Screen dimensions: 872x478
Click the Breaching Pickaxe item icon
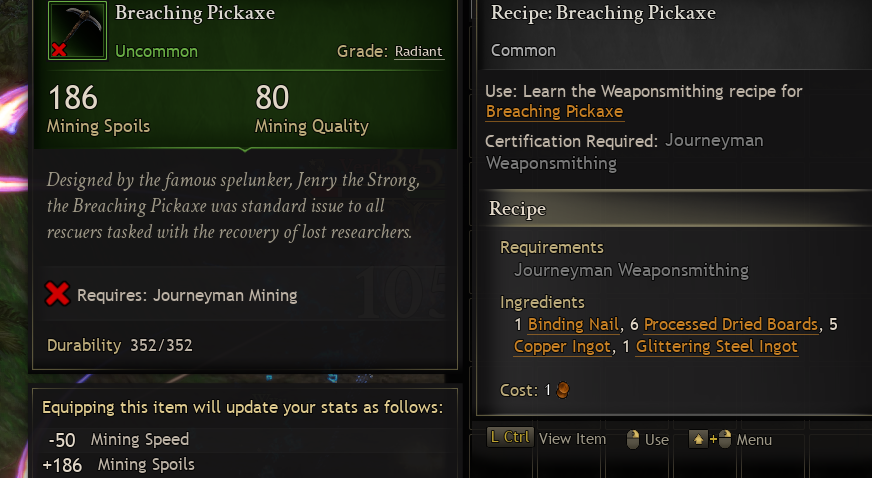[x=75, y=31]
